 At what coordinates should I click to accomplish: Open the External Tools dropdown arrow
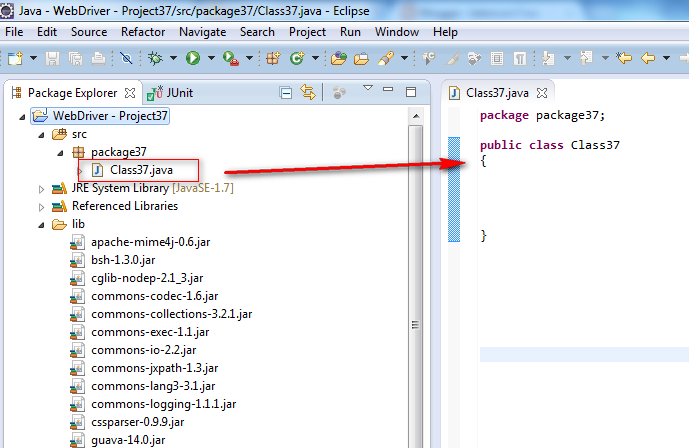point(249,58)
